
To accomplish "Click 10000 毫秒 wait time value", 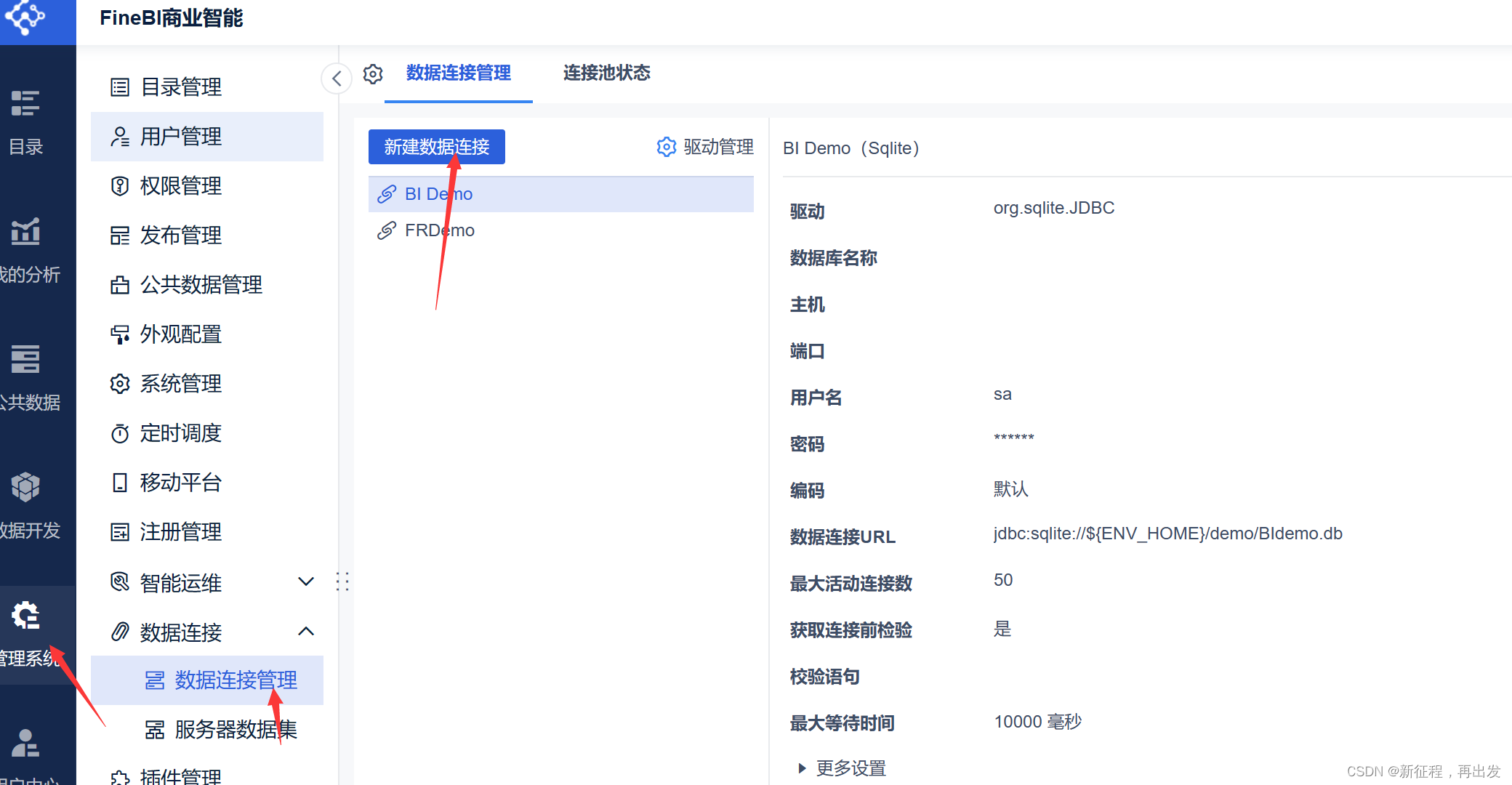I will 1037,722.
